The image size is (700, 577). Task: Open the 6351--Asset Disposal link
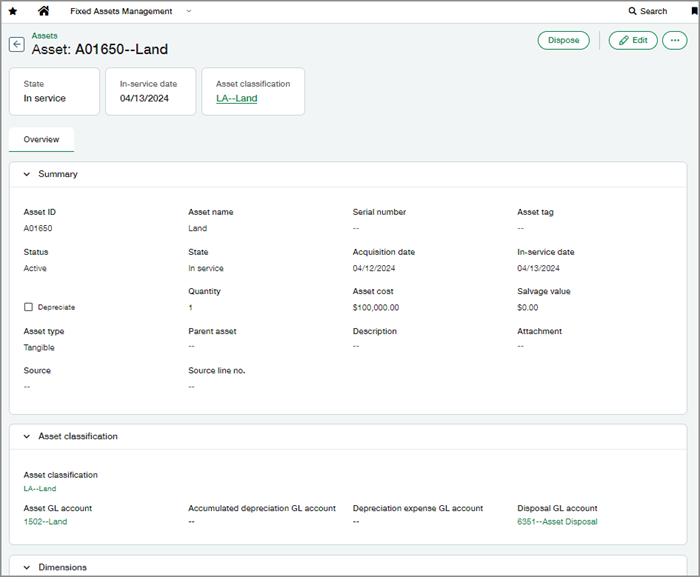click(557, 522)
